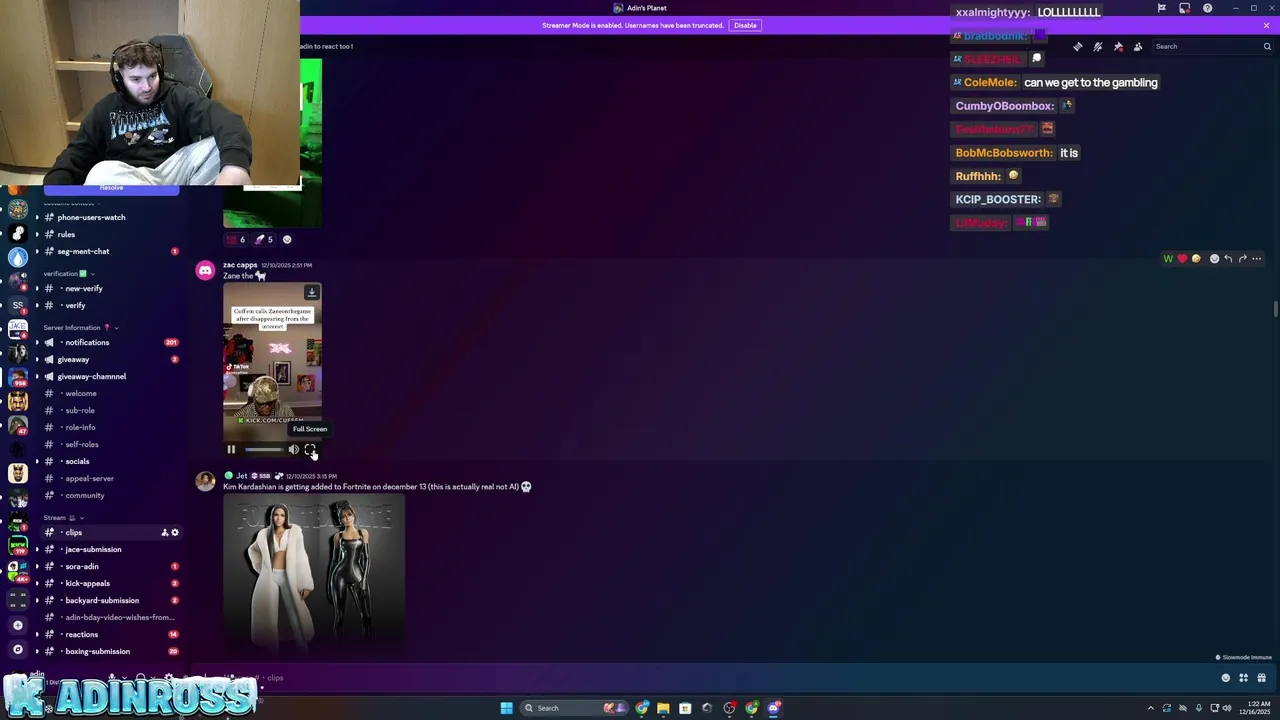The width and height of the screenshot is (1280, 720).
Task: Open the community channel
Action: [84, 495]
